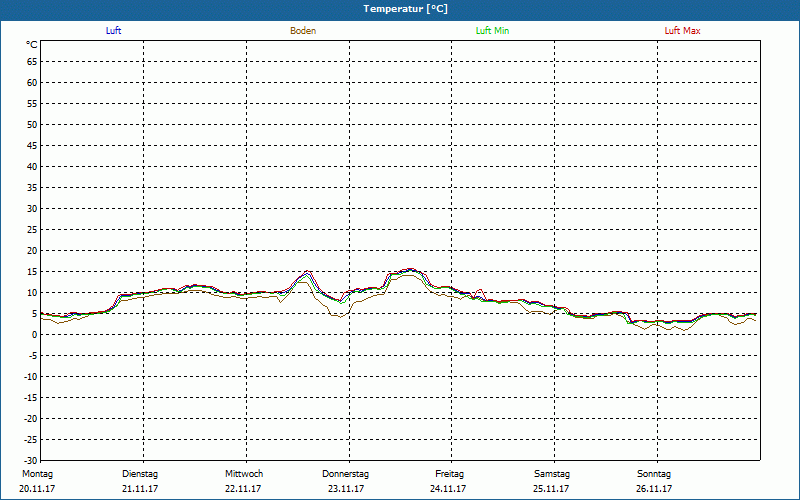This screenshot has height=500, width=800.
Task: Click the date 21.11.17
Action: (140, 489)
